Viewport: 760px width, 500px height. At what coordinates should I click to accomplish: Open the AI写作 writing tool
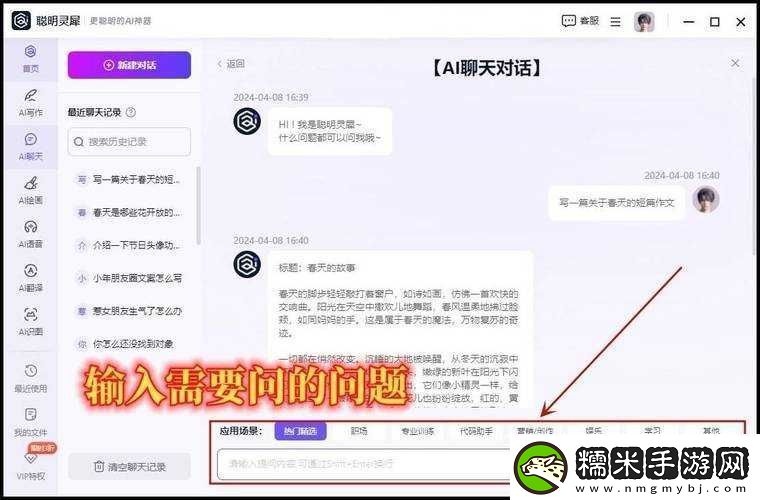pyautogui.click(x=31, y=103)
